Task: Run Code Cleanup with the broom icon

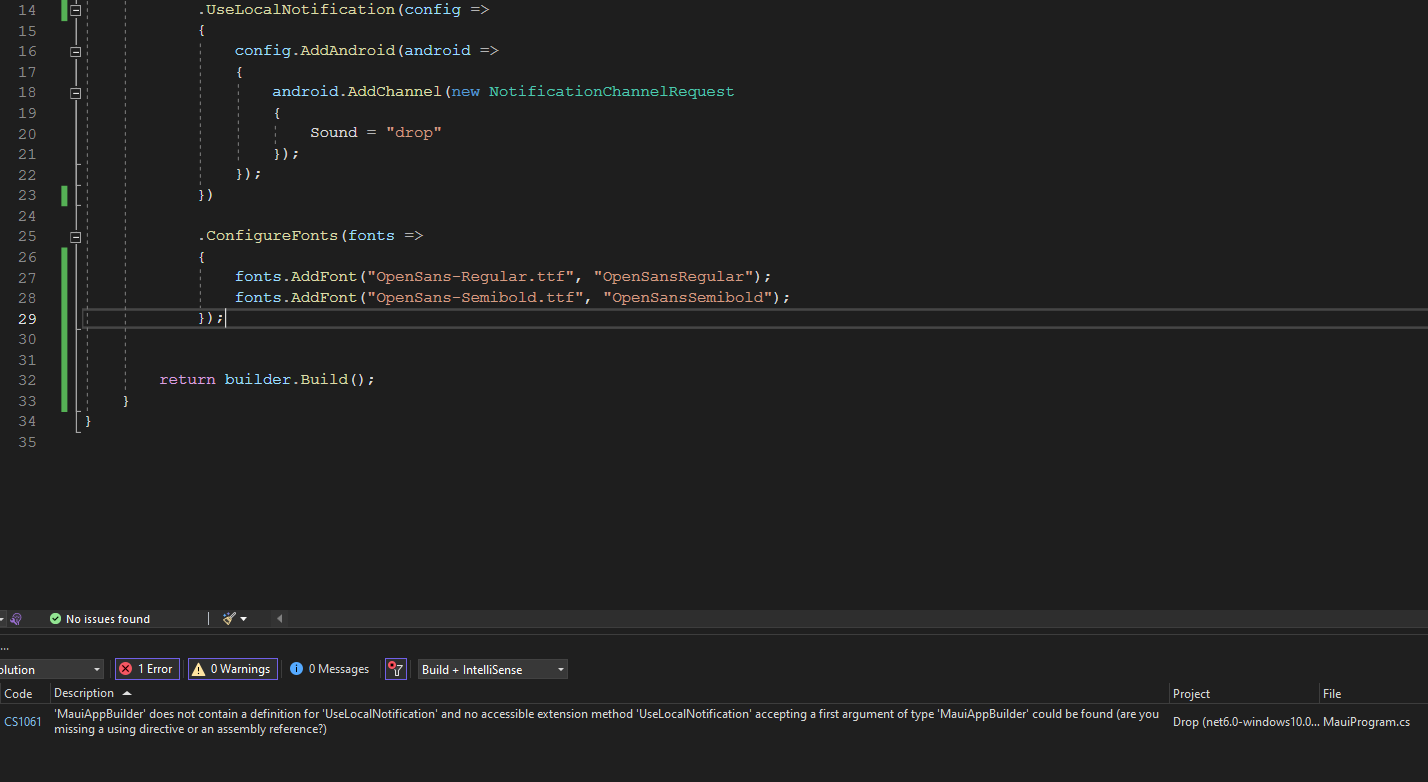Action: [x=227, y=618]
